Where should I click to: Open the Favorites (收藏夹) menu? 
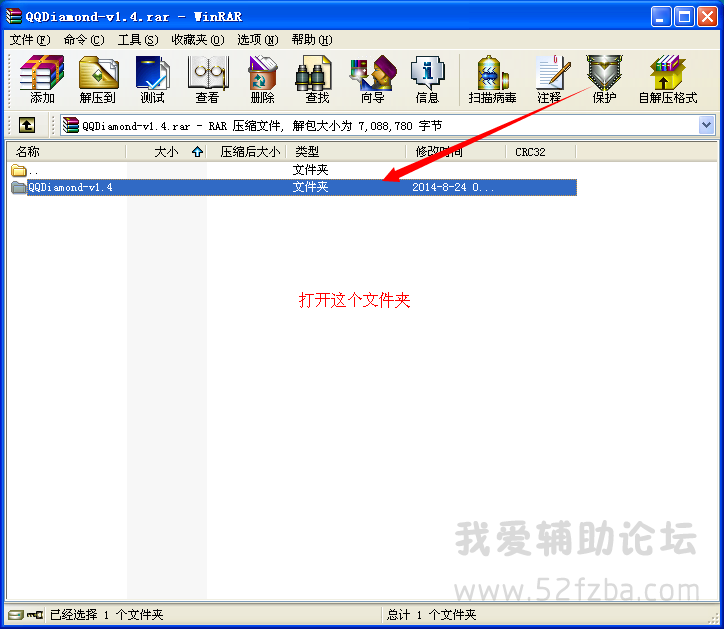198,40
